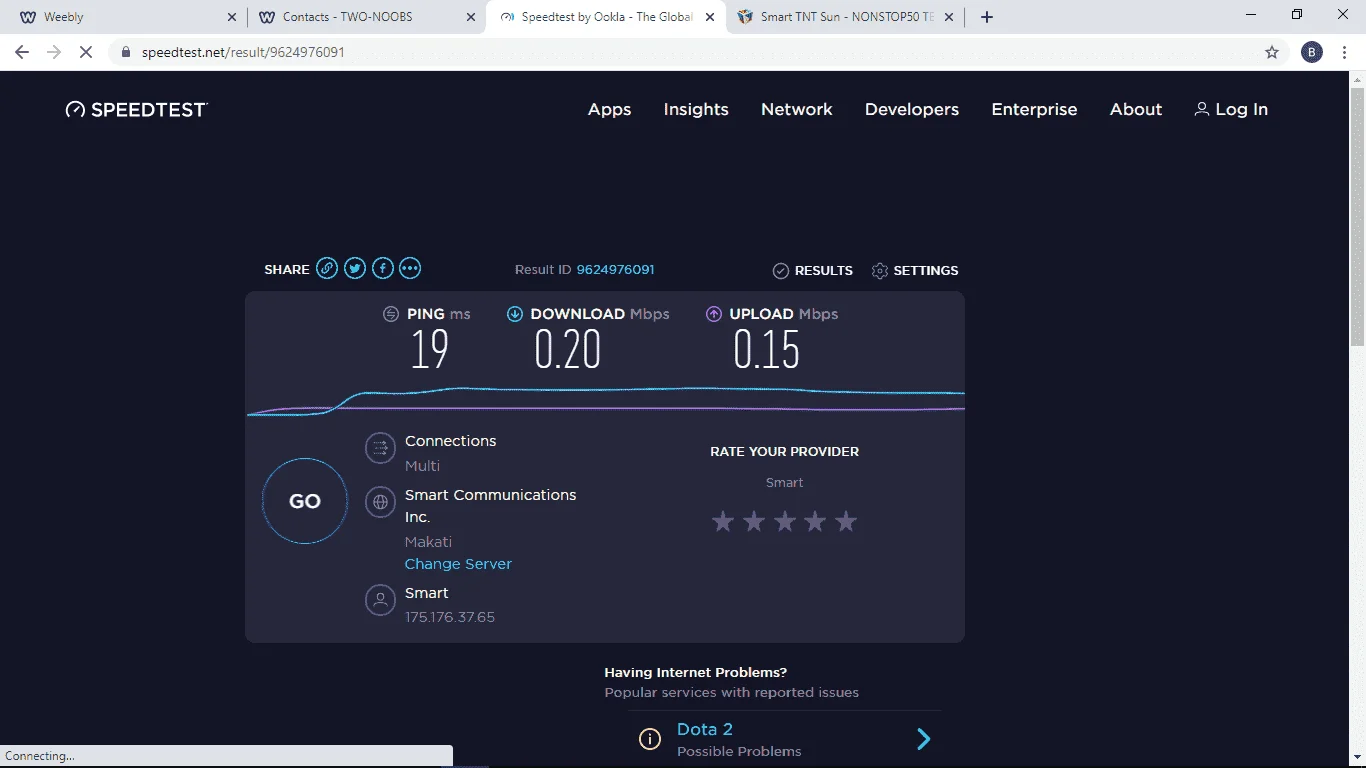Open the Developers menu
The height and width of the screenshot is (768, 1366).
[x=912, y=110]
